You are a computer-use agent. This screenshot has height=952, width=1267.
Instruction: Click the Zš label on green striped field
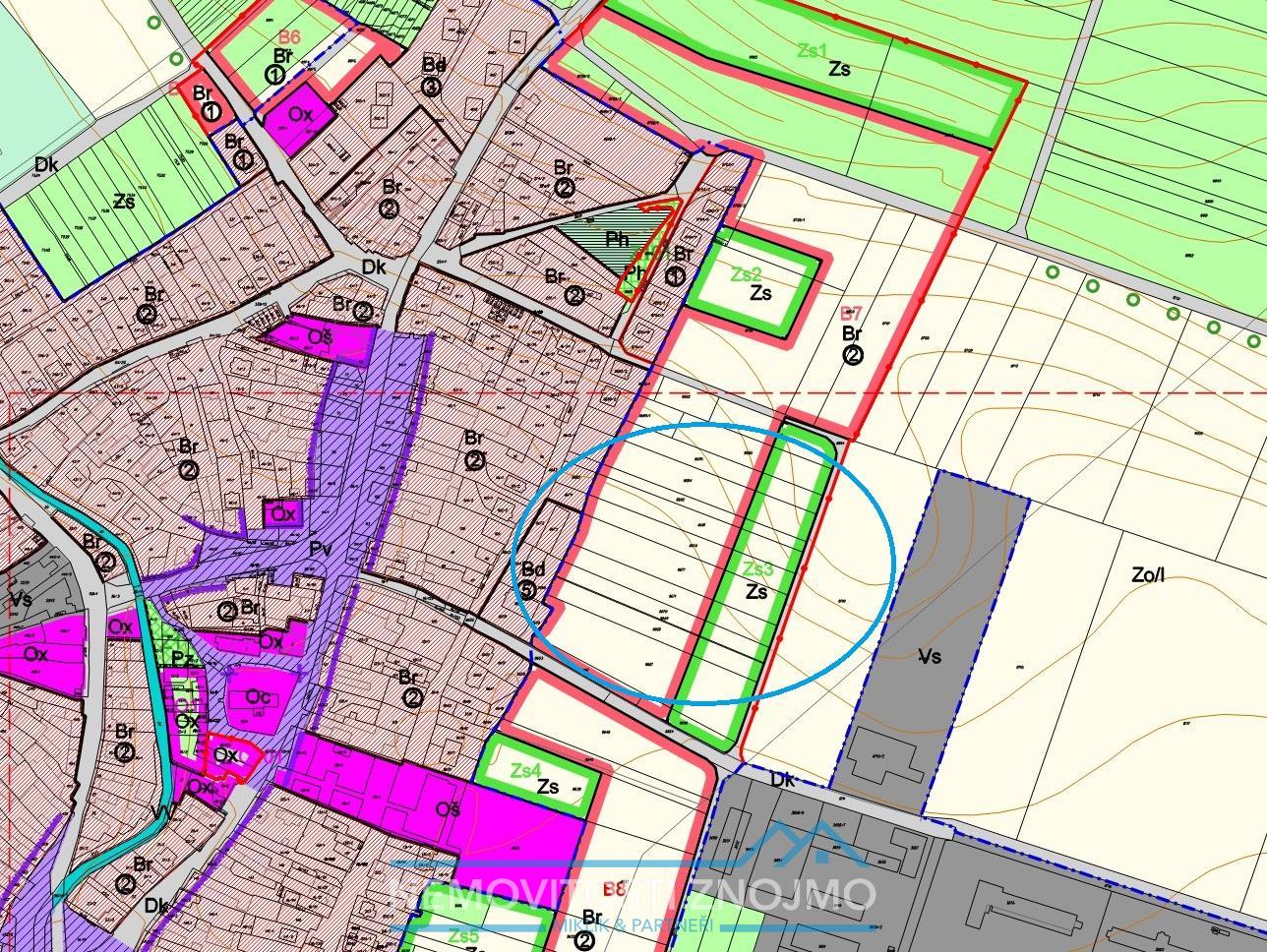click(x=124, y=202)
